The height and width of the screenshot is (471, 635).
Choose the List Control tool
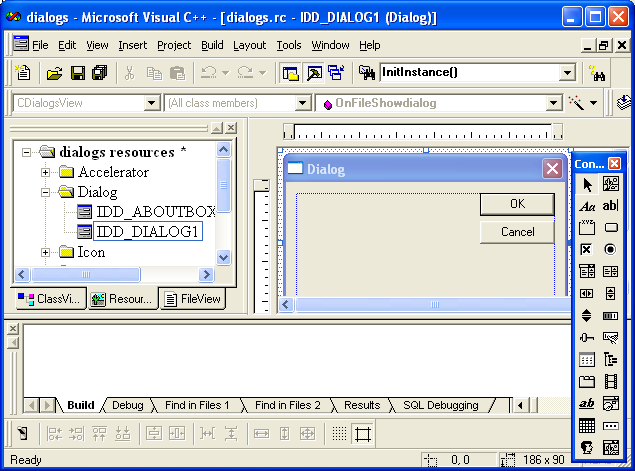click(587, 359)
